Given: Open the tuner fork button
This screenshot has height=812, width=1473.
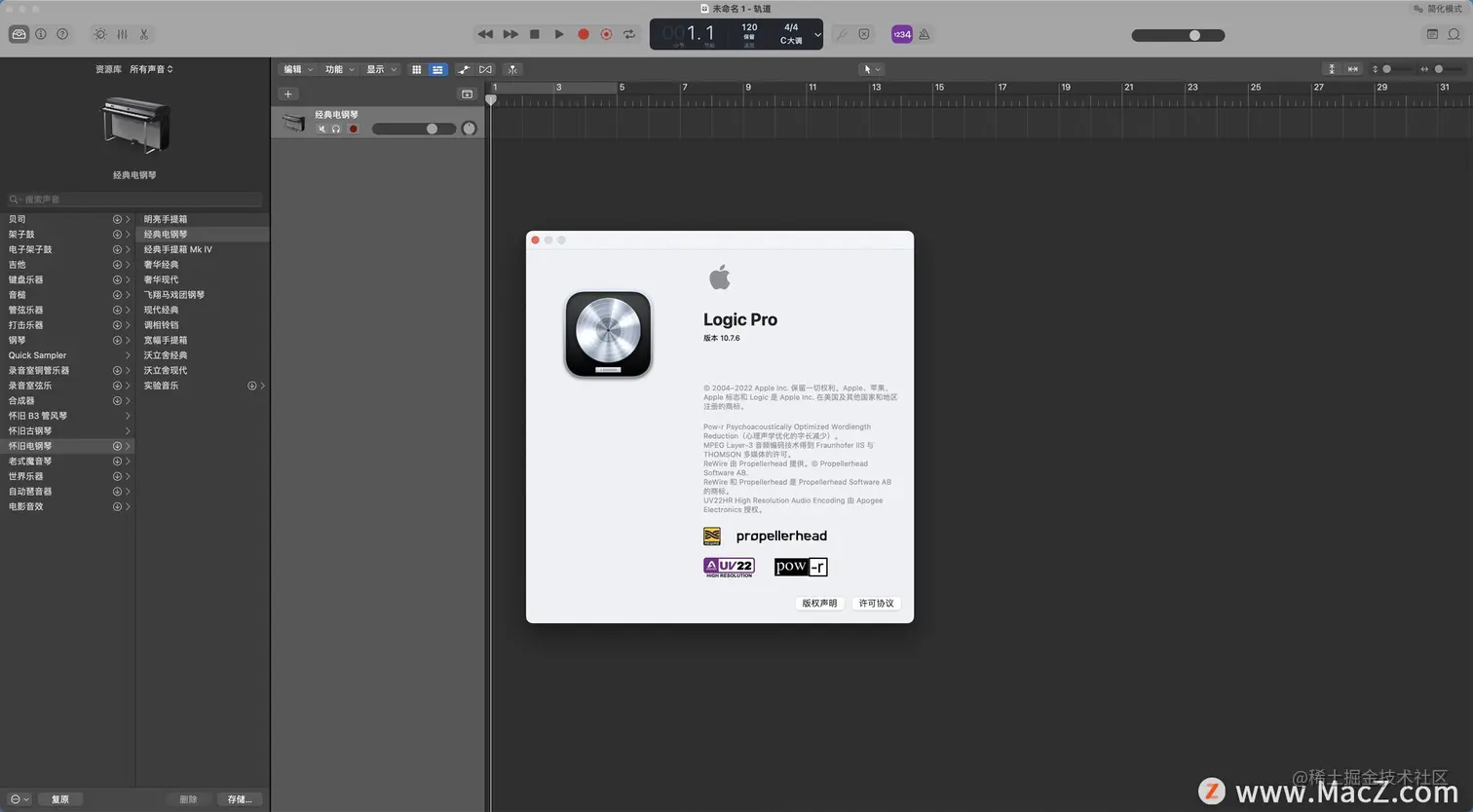Looking at the screenshot, I should pyautogui.click(x=842, y=34).
